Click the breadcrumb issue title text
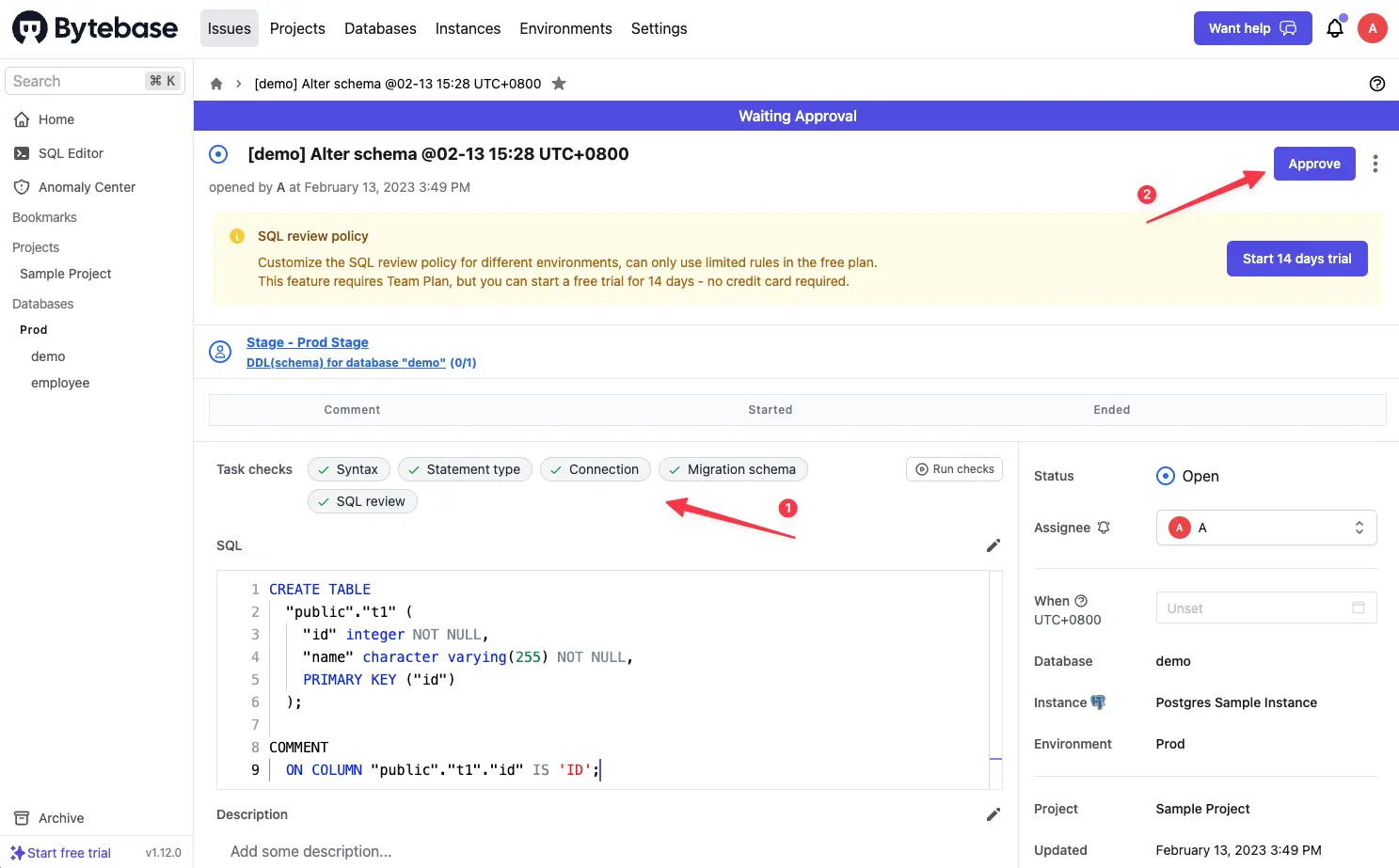Screen dimensions: 1399x868 point(398,84)
